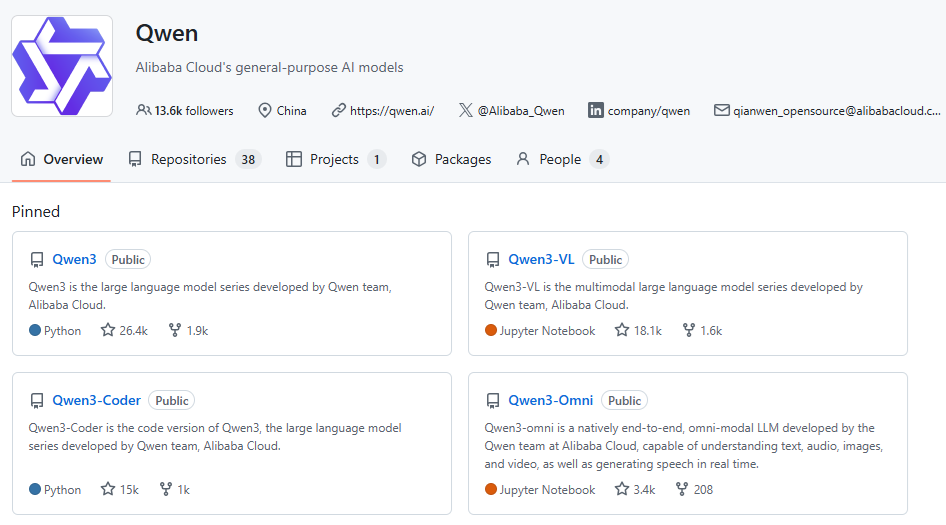This screenshot has height=525, width=946.
Task: Click the email envelope icon
Action: coord(722,110)
